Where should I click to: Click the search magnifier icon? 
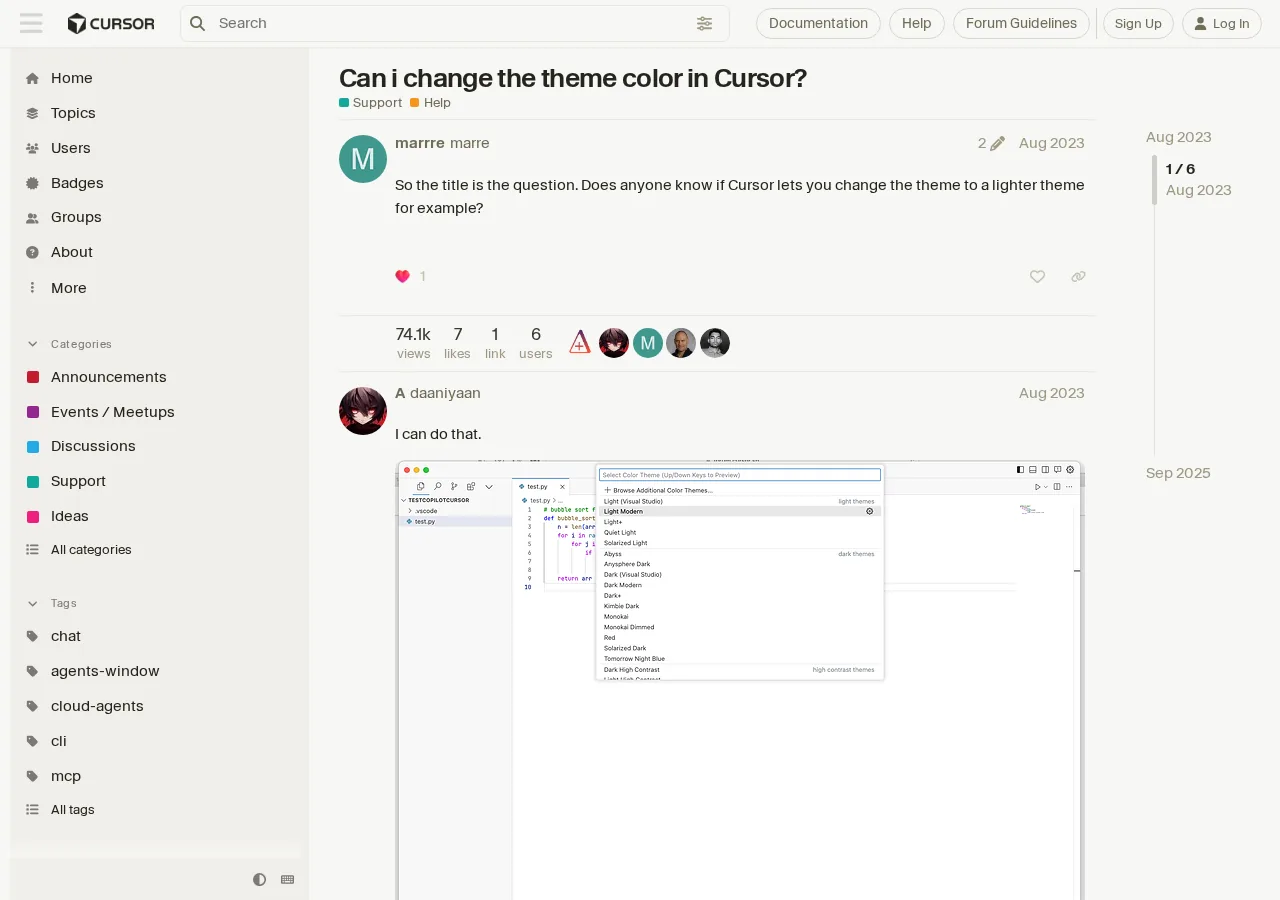click(198, 23)
